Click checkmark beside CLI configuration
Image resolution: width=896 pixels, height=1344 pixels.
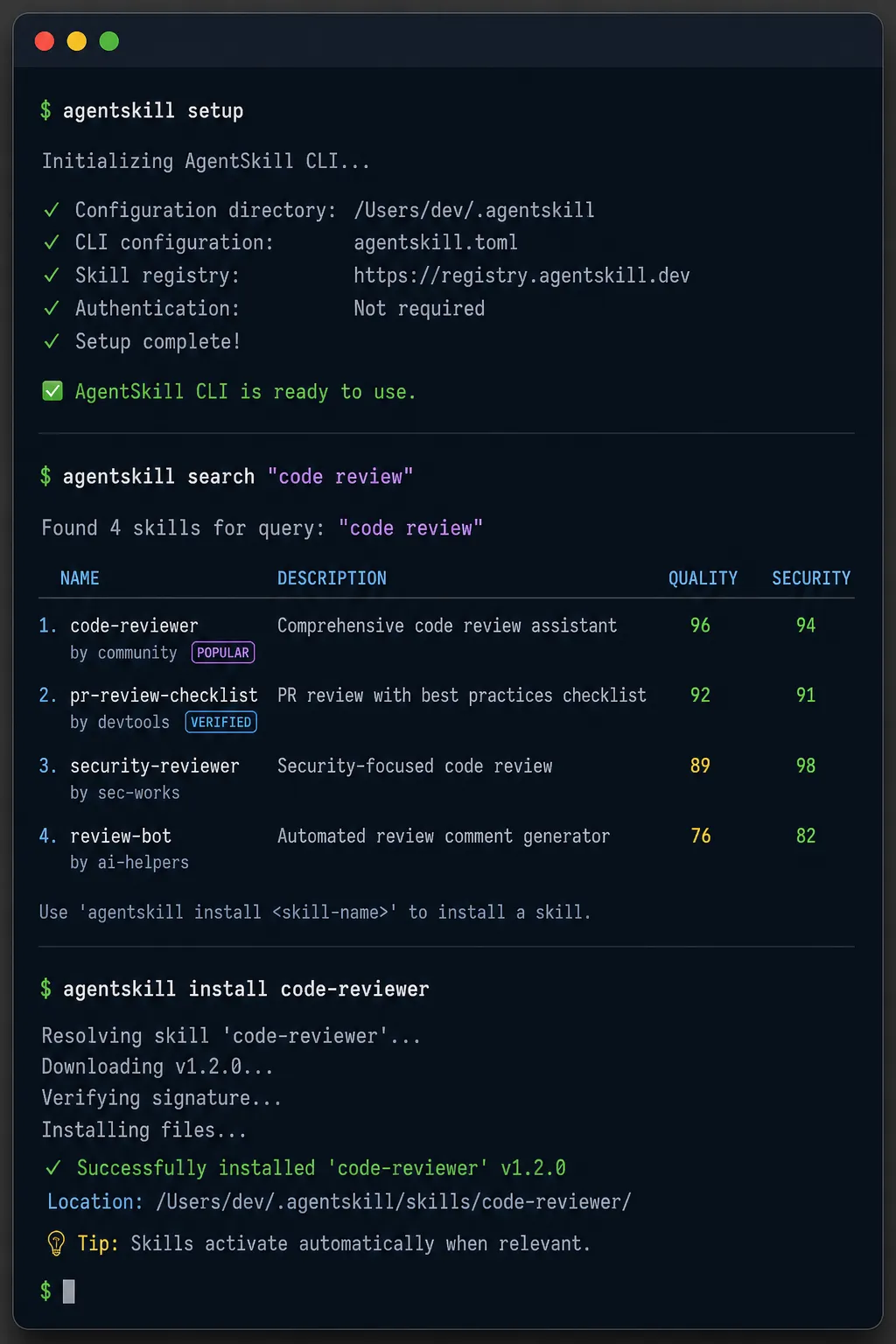tap(52, 242)
